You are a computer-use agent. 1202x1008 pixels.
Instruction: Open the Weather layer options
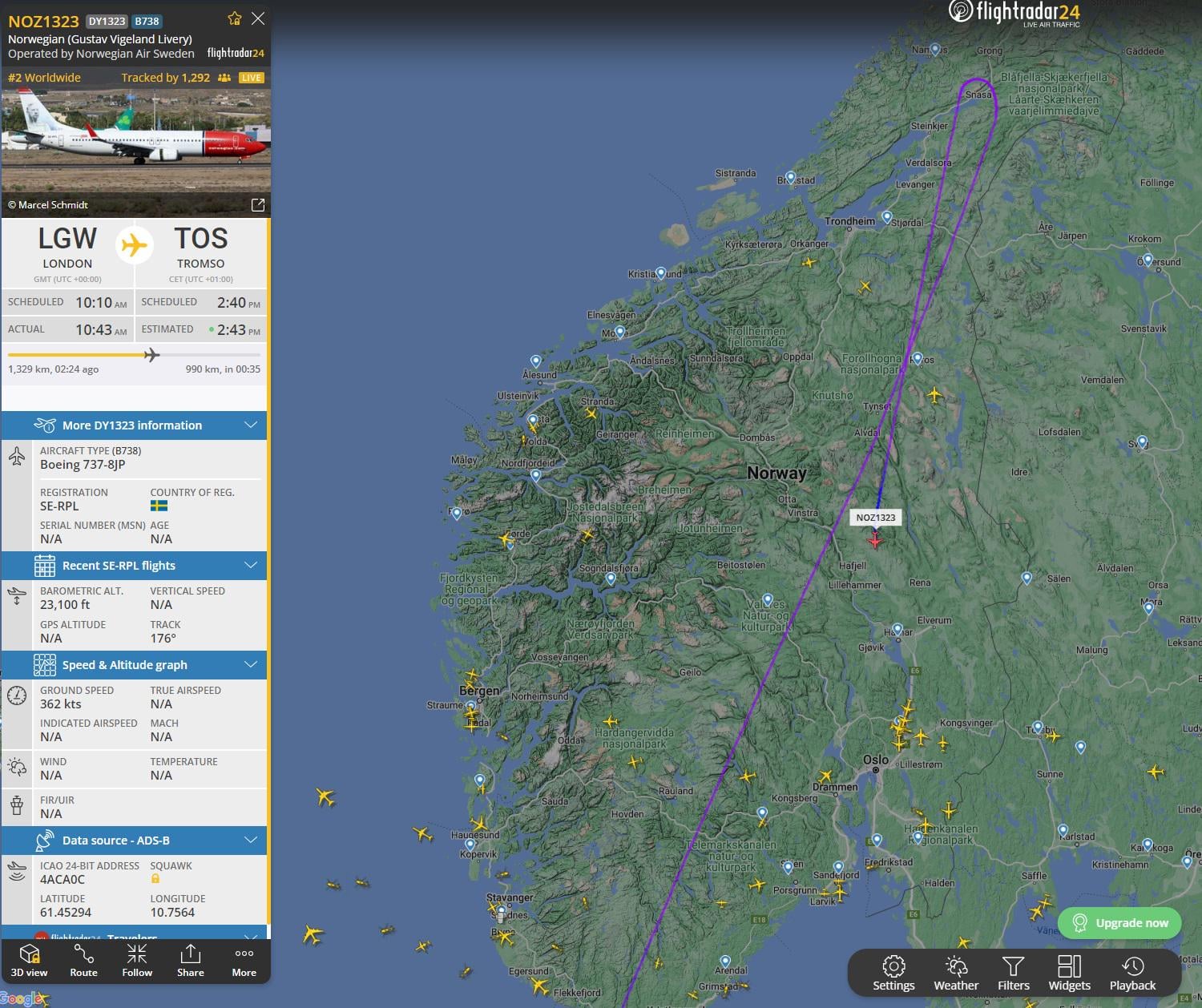(956, 974)
